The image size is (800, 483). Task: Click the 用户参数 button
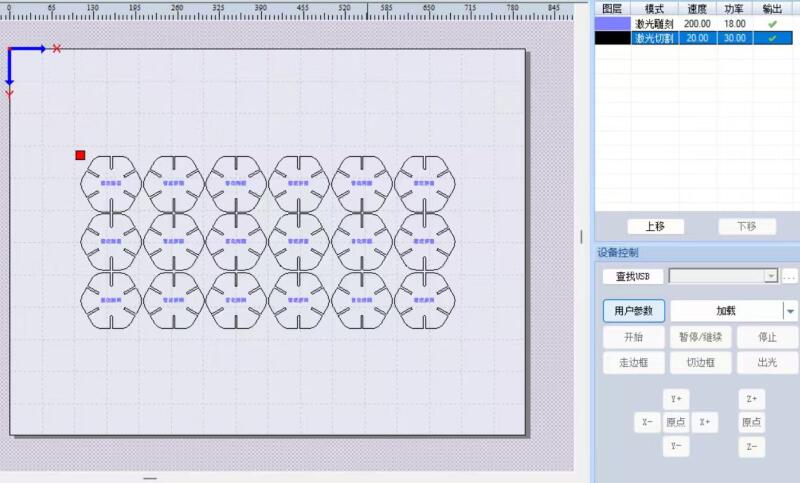(633, 311)
